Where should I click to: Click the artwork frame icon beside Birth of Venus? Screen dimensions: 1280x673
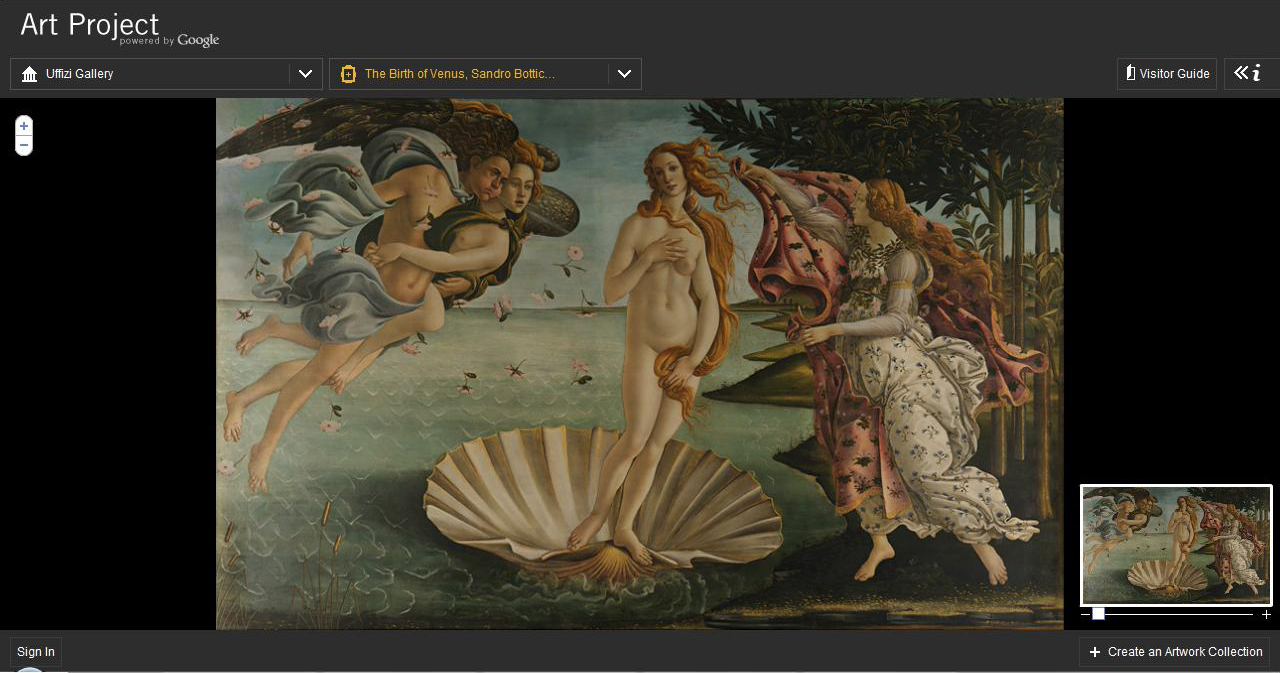(348, 74)
